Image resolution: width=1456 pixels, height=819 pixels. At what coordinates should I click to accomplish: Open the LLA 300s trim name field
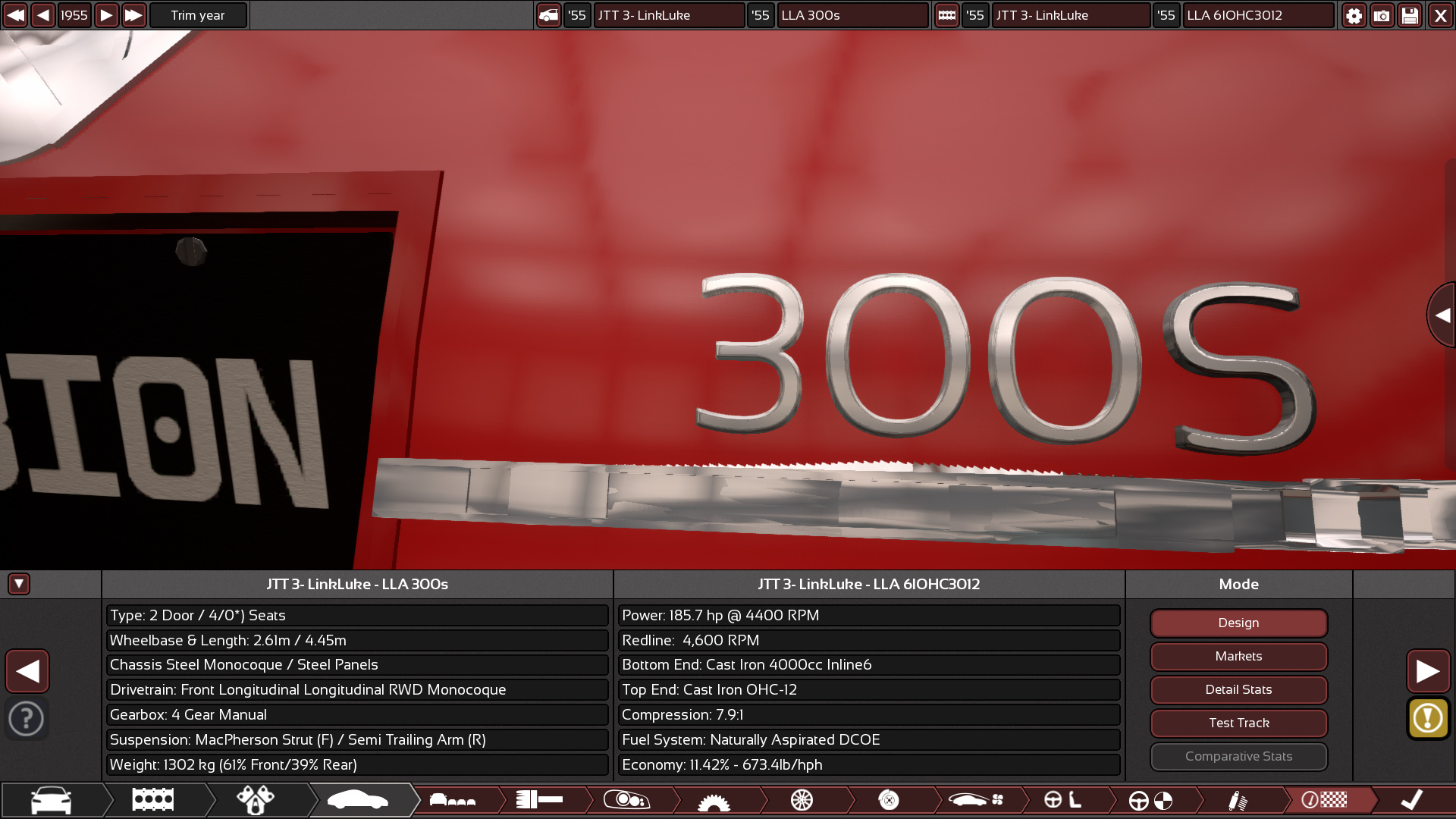click(x=852, y=15)
